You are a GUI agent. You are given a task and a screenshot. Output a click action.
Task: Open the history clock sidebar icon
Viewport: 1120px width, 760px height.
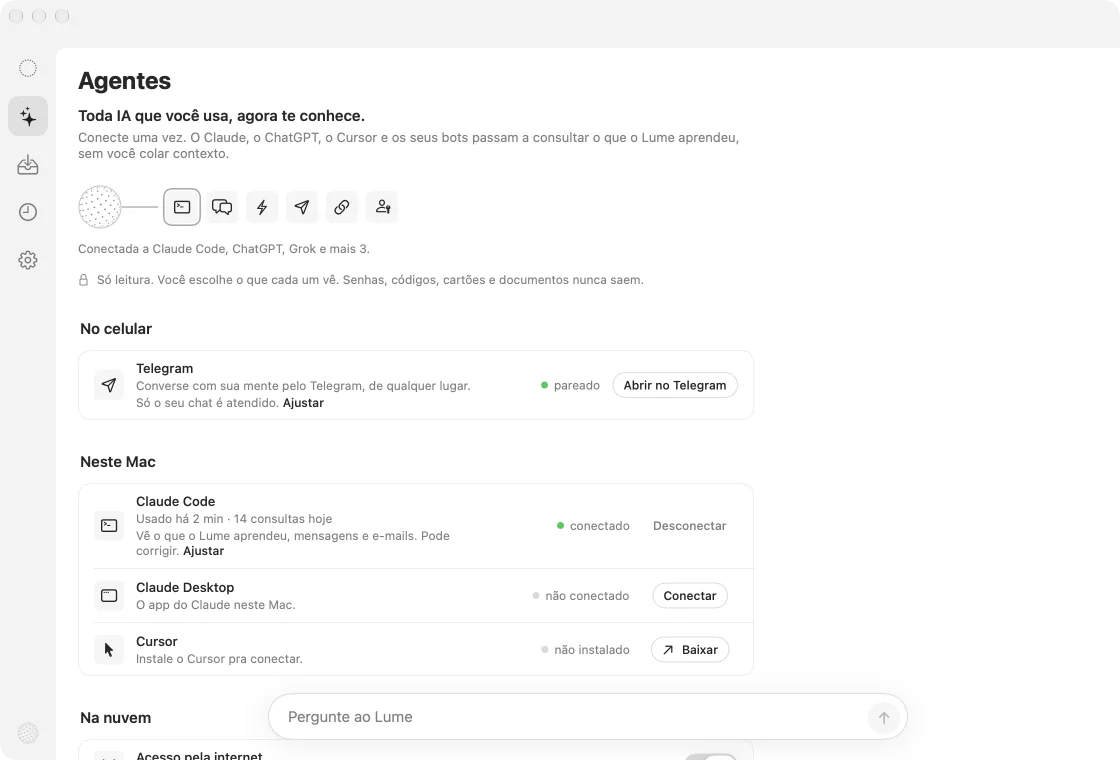coord(28,212)
